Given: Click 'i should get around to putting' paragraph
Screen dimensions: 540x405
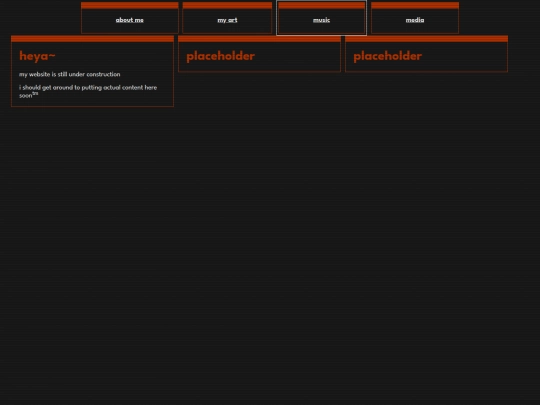Looking at the screenshot, I should 88,91.
